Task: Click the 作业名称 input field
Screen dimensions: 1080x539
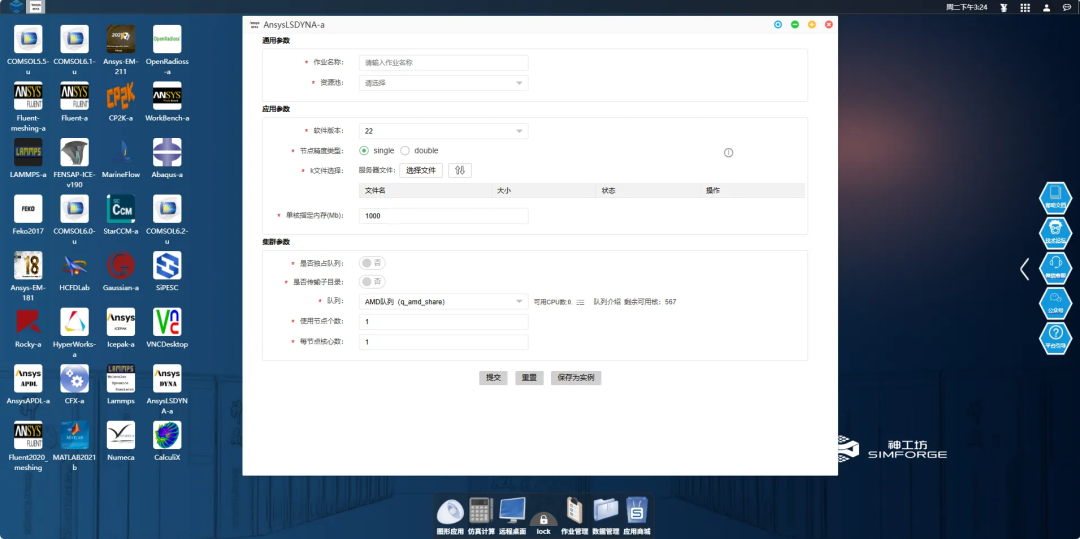Action: click(444, 63)
